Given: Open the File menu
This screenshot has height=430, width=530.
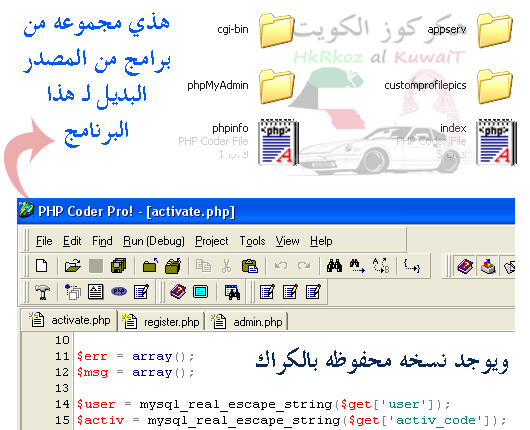Looking at the screenshot, I should pos(44,241).
